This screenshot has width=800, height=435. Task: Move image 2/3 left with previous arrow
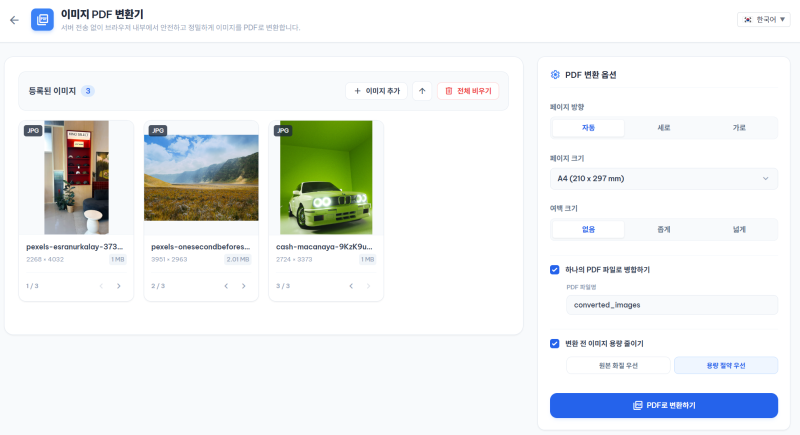tap(226, 286)
